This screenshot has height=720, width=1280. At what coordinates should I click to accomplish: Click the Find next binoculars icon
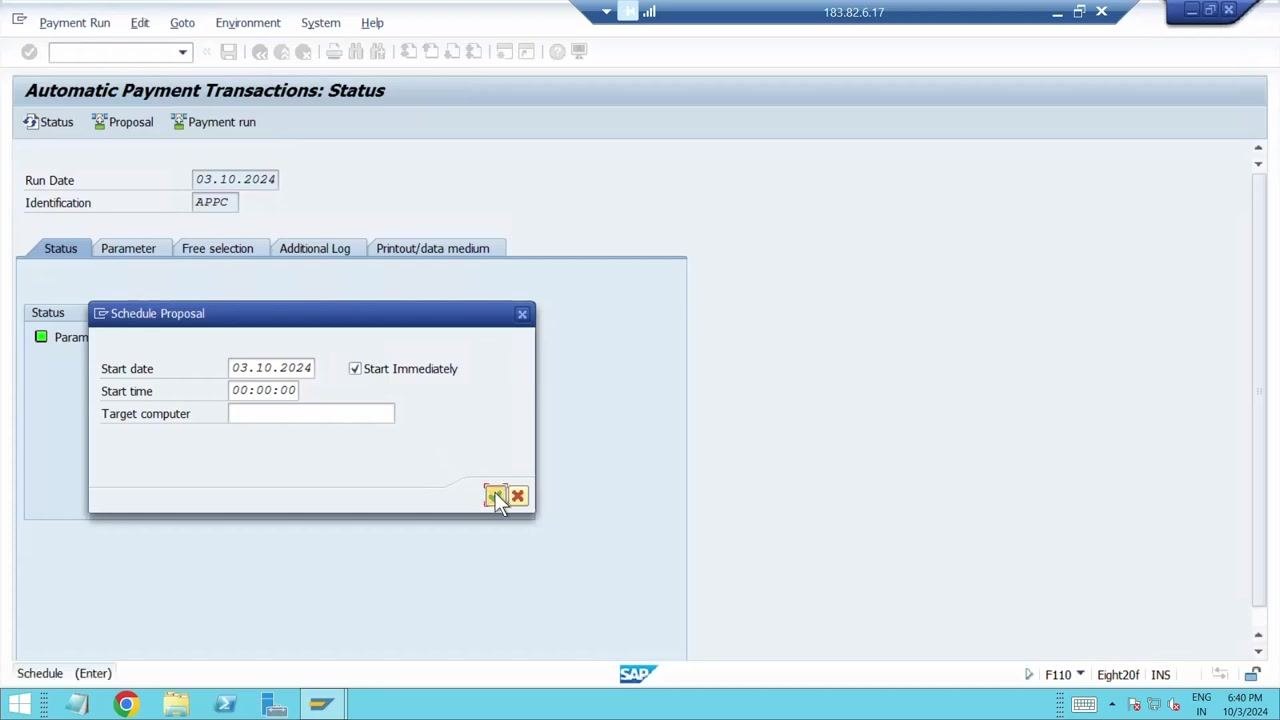(378, 52)
